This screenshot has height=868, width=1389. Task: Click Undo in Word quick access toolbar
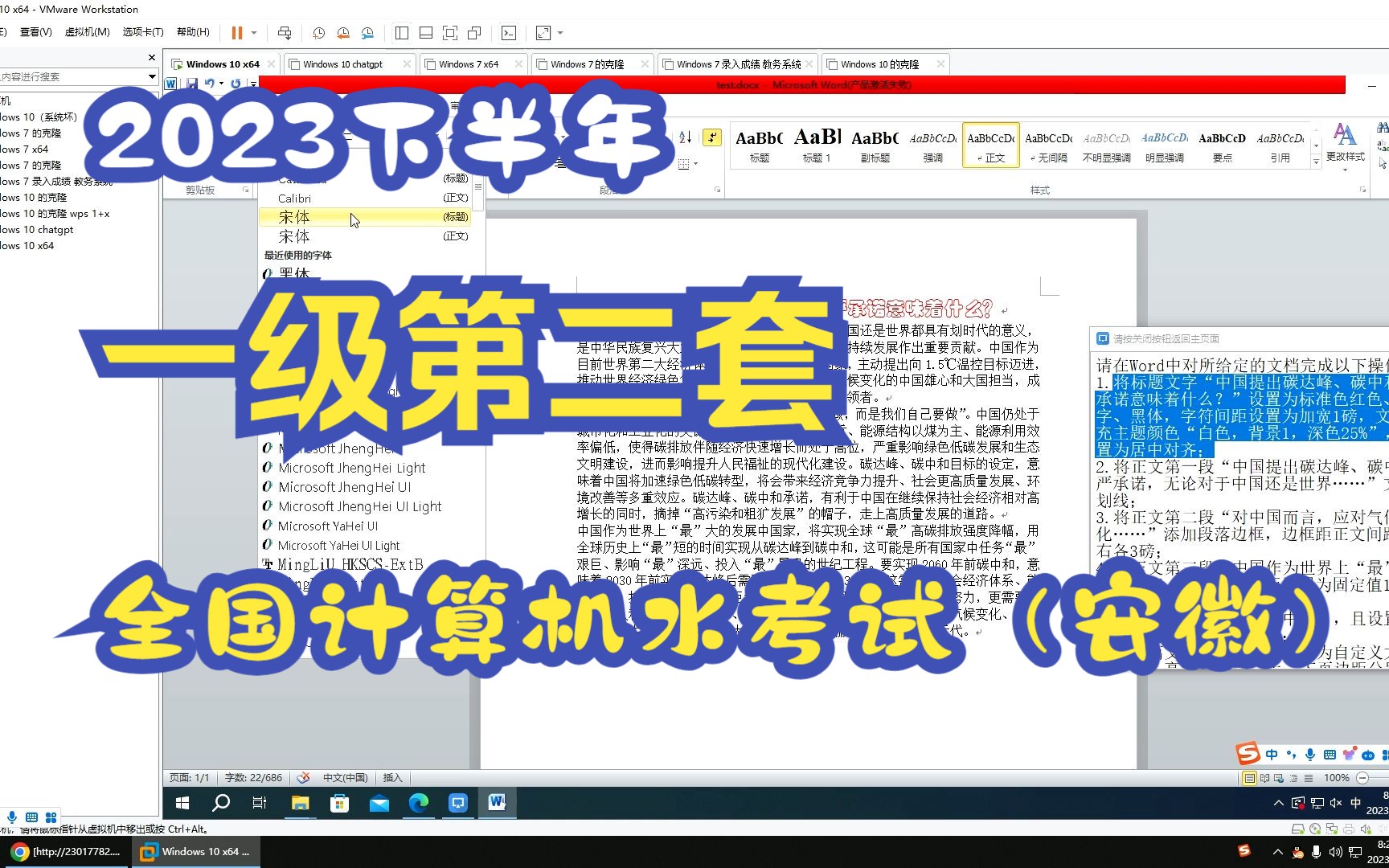(x=209, y=84)
